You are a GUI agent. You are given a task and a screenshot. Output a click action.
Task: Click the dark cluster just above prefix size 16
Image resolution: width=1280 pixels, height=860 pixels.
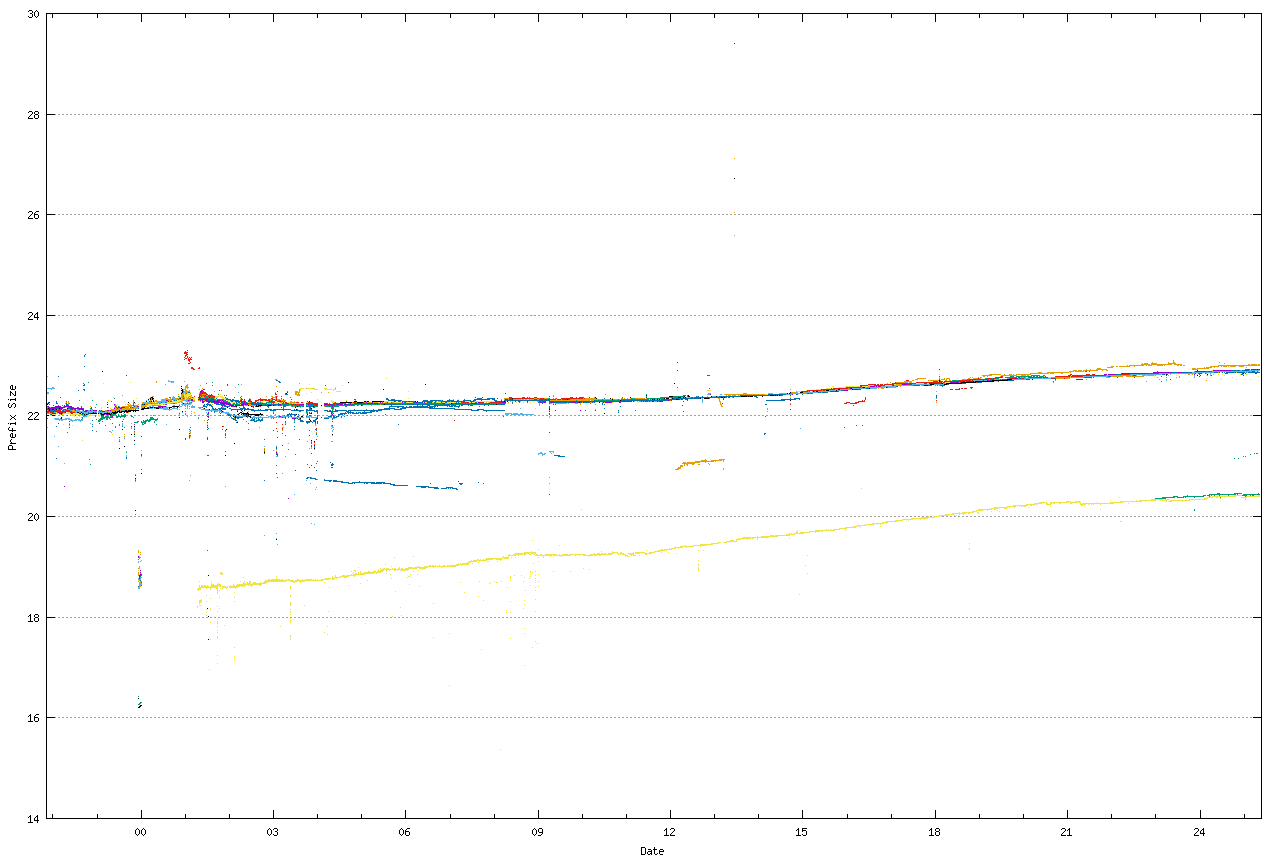point(140,705)
